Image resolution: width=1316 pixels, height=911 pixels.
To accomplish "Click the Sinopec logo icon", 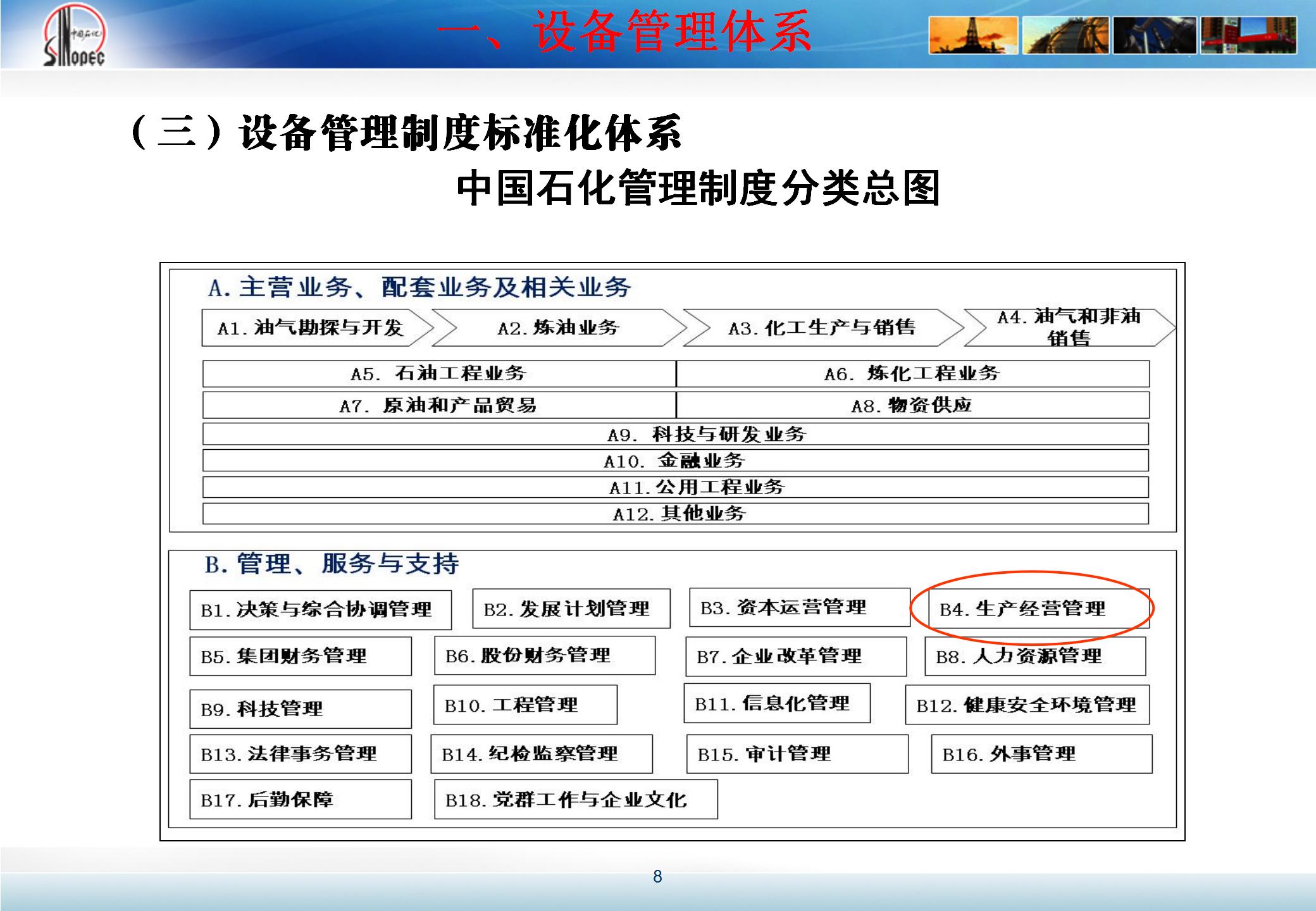I will tap(74, 36).
